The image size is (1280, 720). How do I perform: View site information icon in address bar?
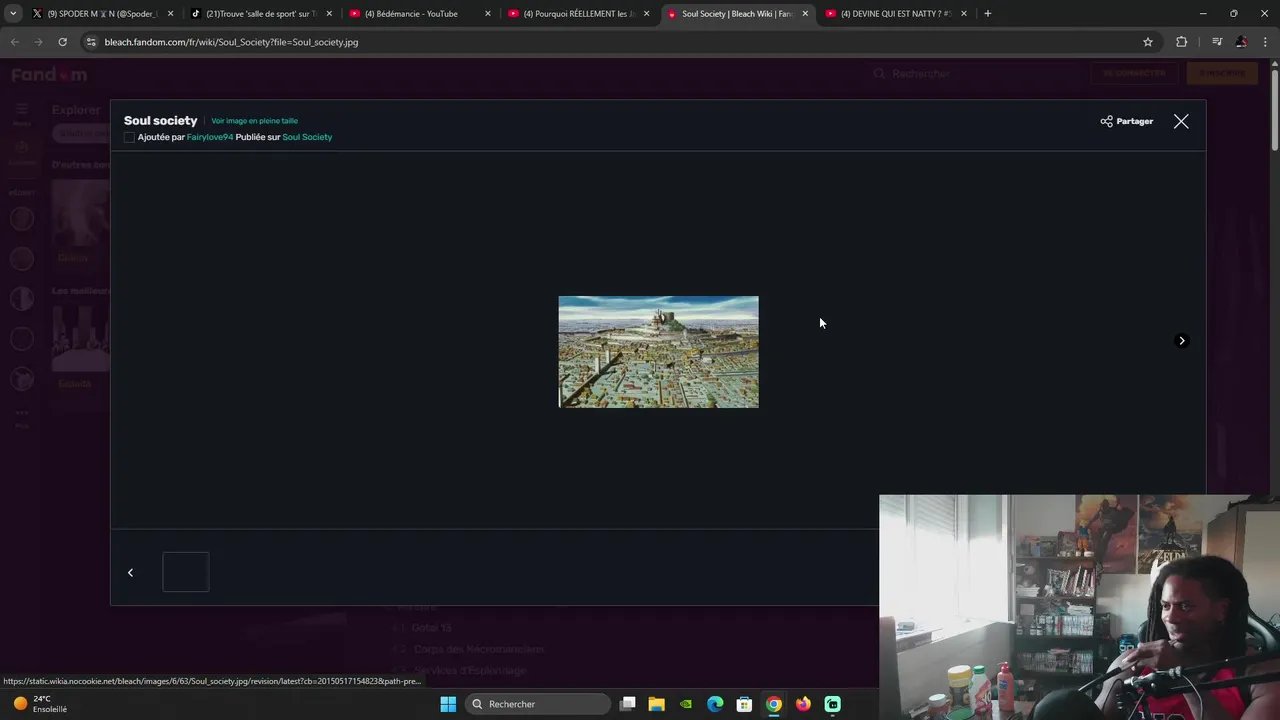pos(91,42)
